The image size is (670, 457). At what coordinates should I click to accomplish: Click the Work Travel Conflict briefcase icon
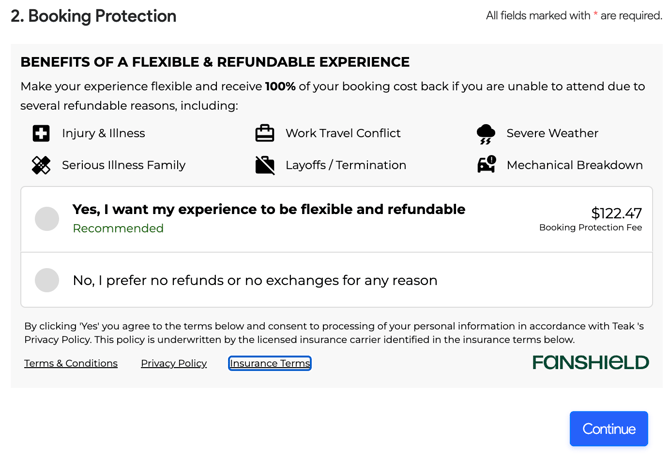click(265, 134)
